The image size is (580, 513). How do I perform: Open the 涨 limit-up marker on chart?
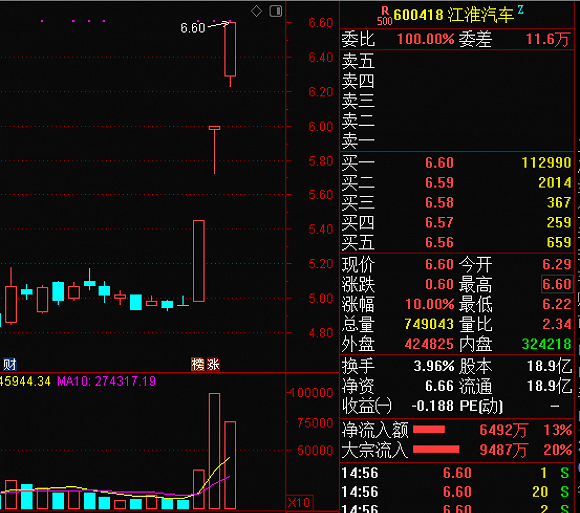point(213,365)
